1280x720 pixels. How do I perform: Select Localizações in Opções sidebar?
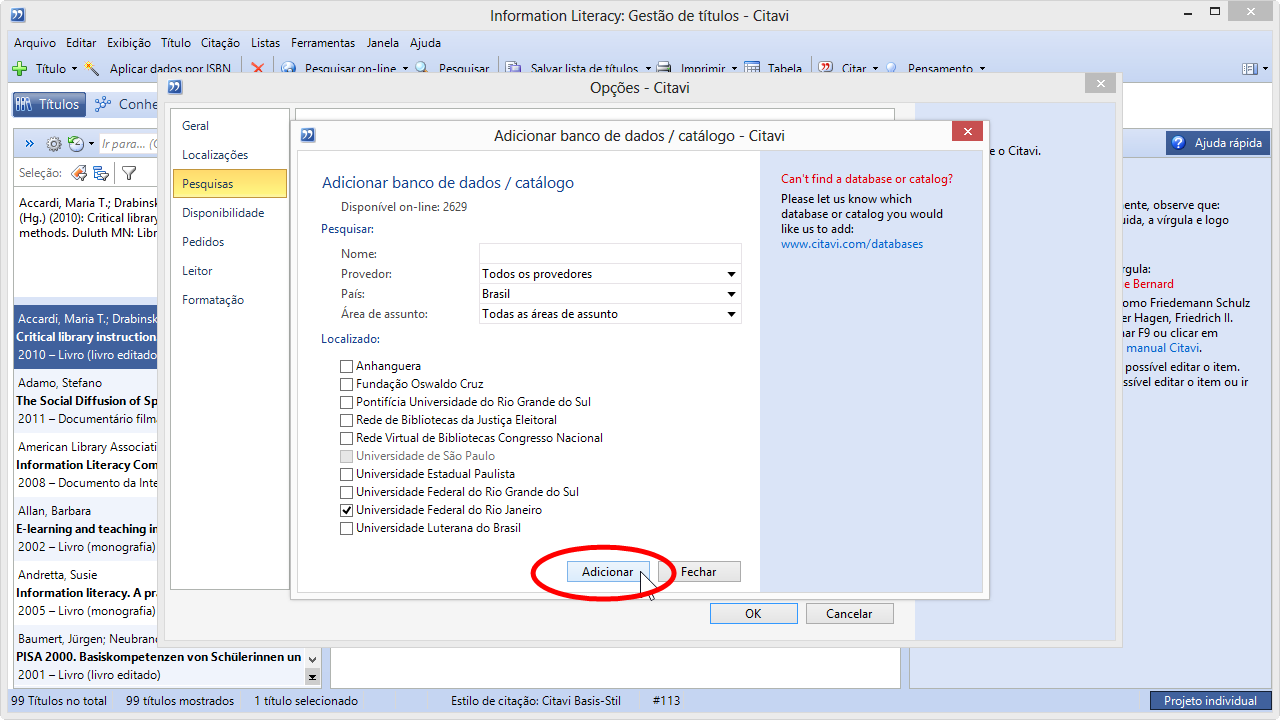[x=230, y=155]
